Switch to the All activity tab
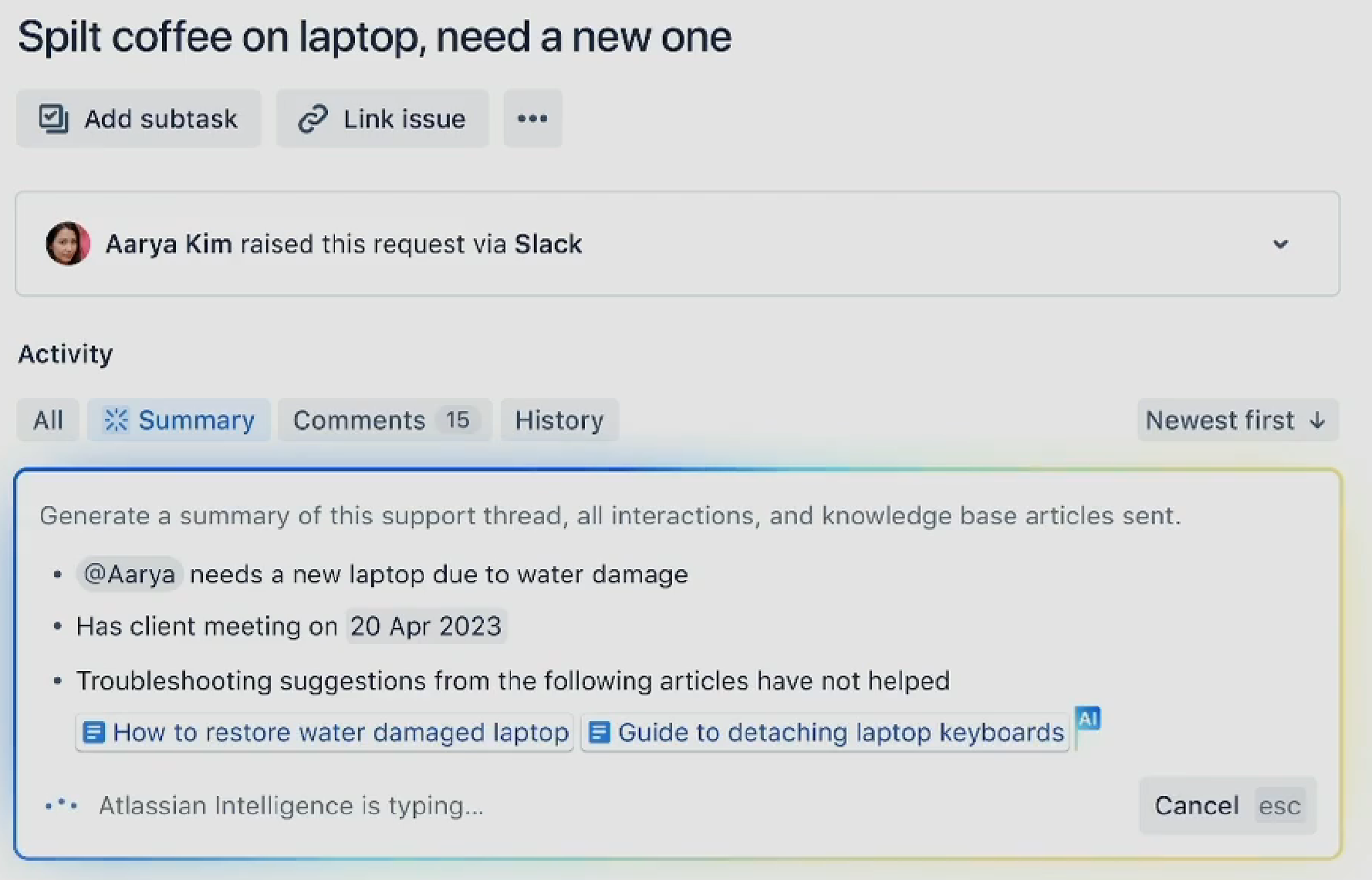Viewport: 1372px width, 880px height. (48, 420)
